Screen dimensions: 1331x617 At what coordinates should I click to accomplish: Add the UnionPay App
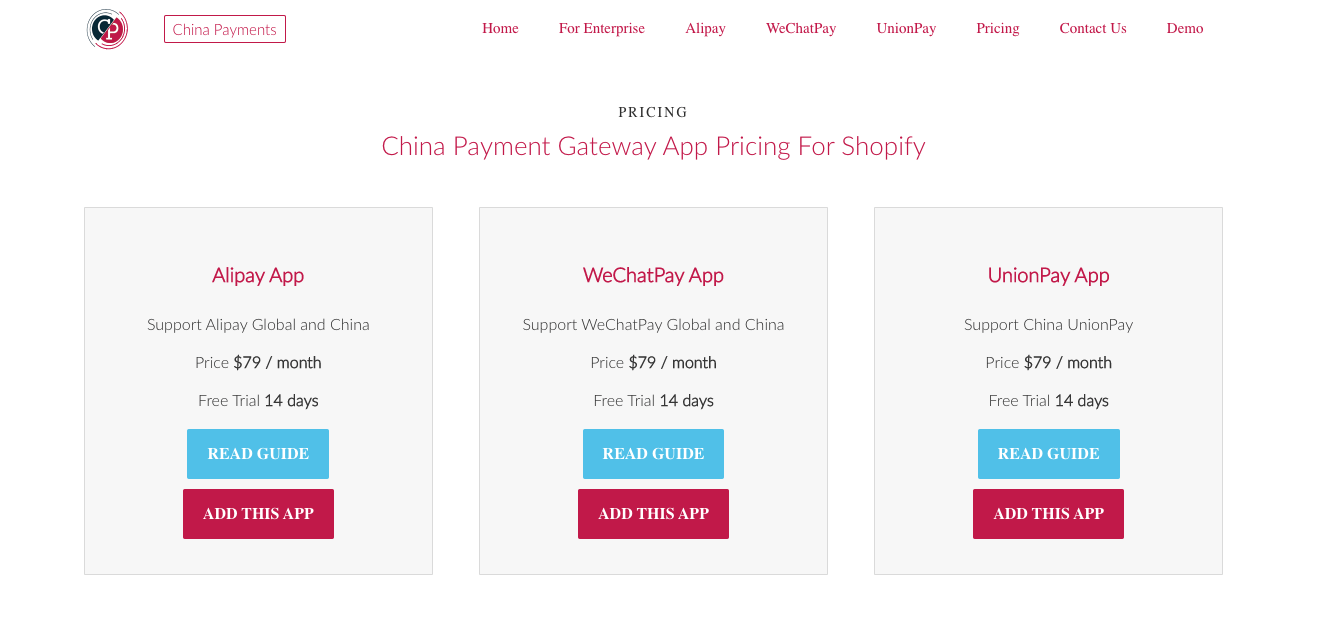pos(1048,514)
